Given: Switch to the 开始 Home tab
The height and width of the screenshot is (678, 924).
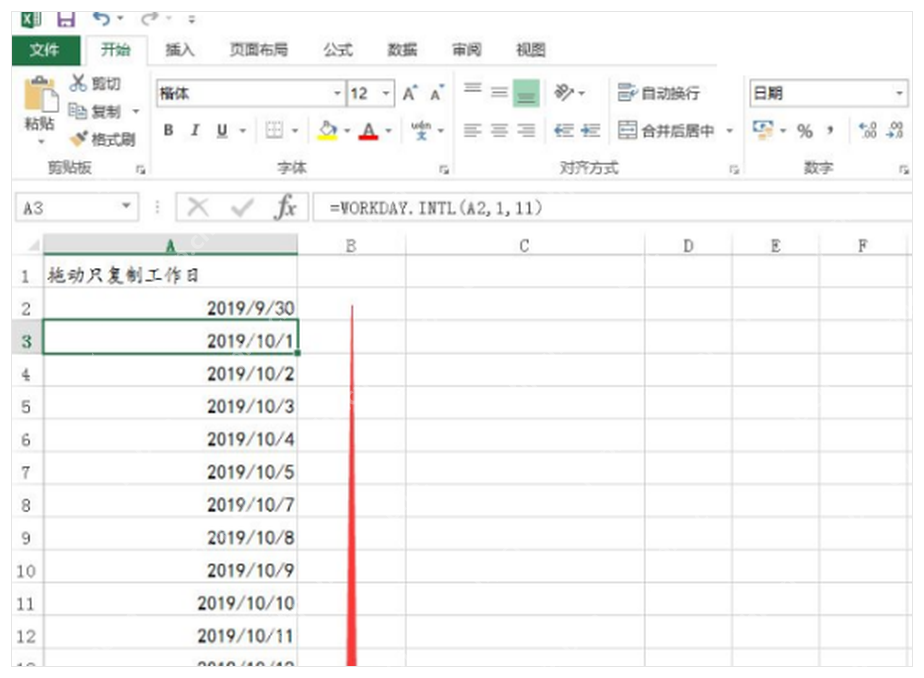Looking at the screenshot, I should tap(116, 50).
